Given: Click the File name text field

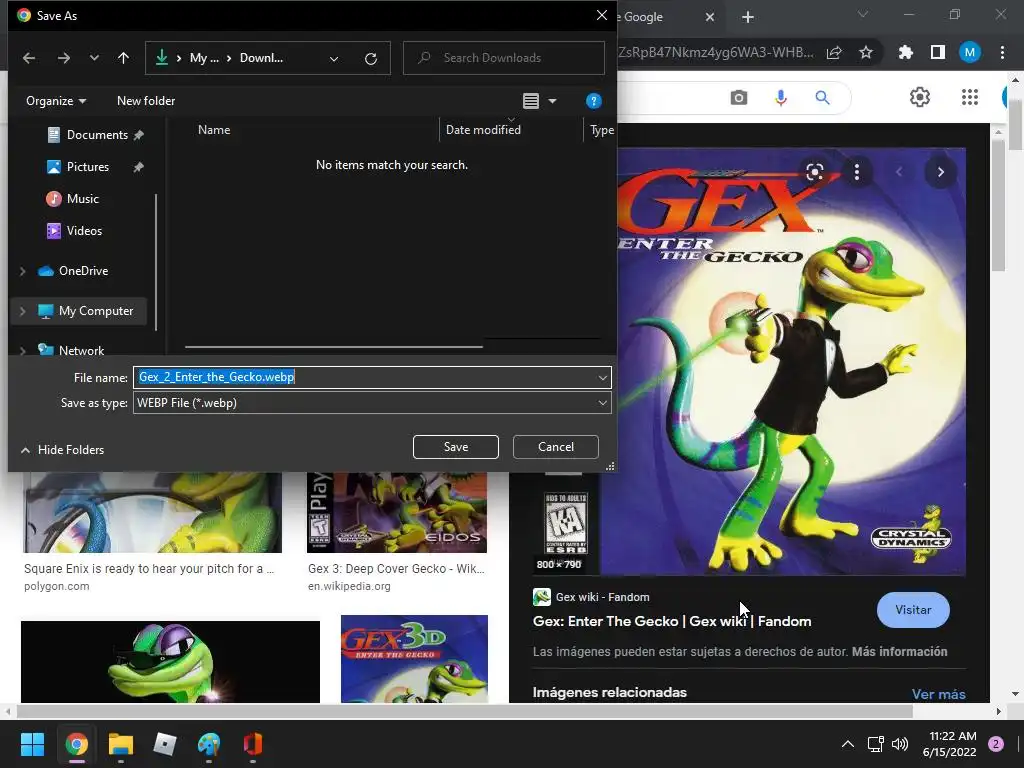Looking at the screenshot, I should [364, 377].
